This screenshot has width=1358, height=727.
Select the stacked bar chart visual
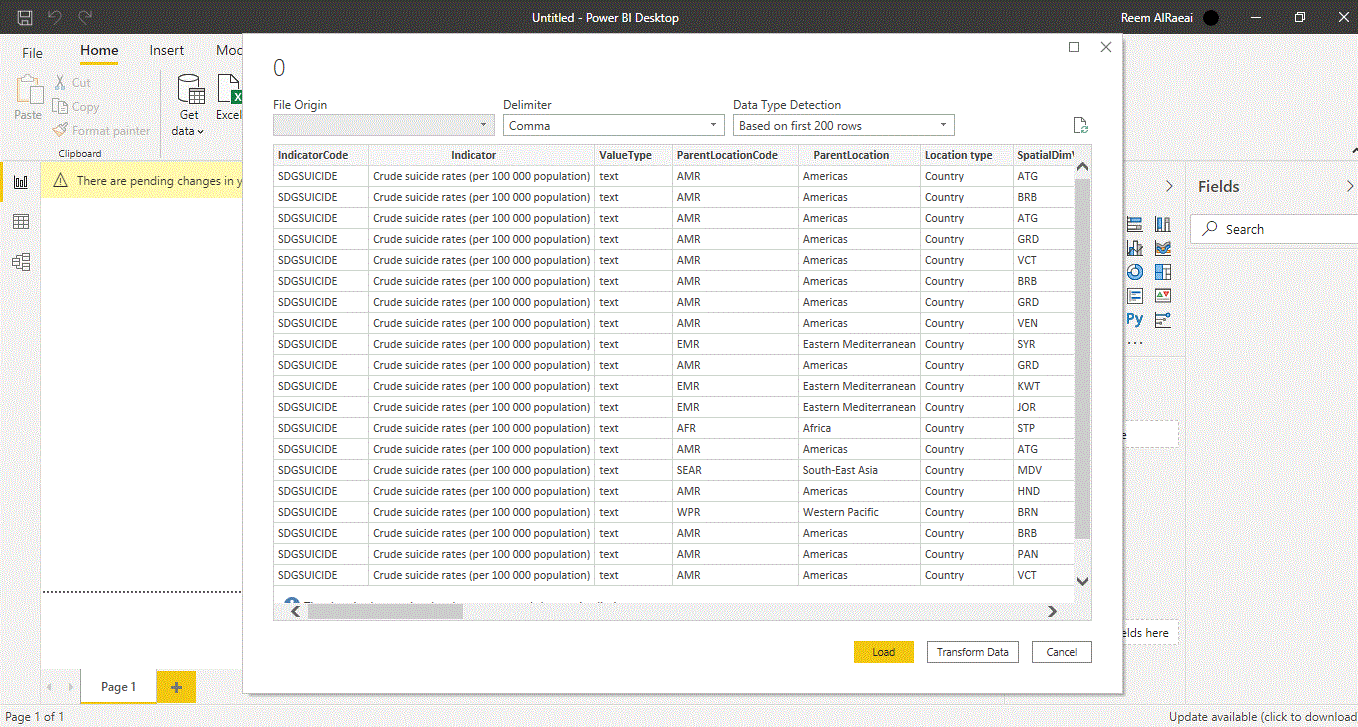click(x=1135, y=224)
